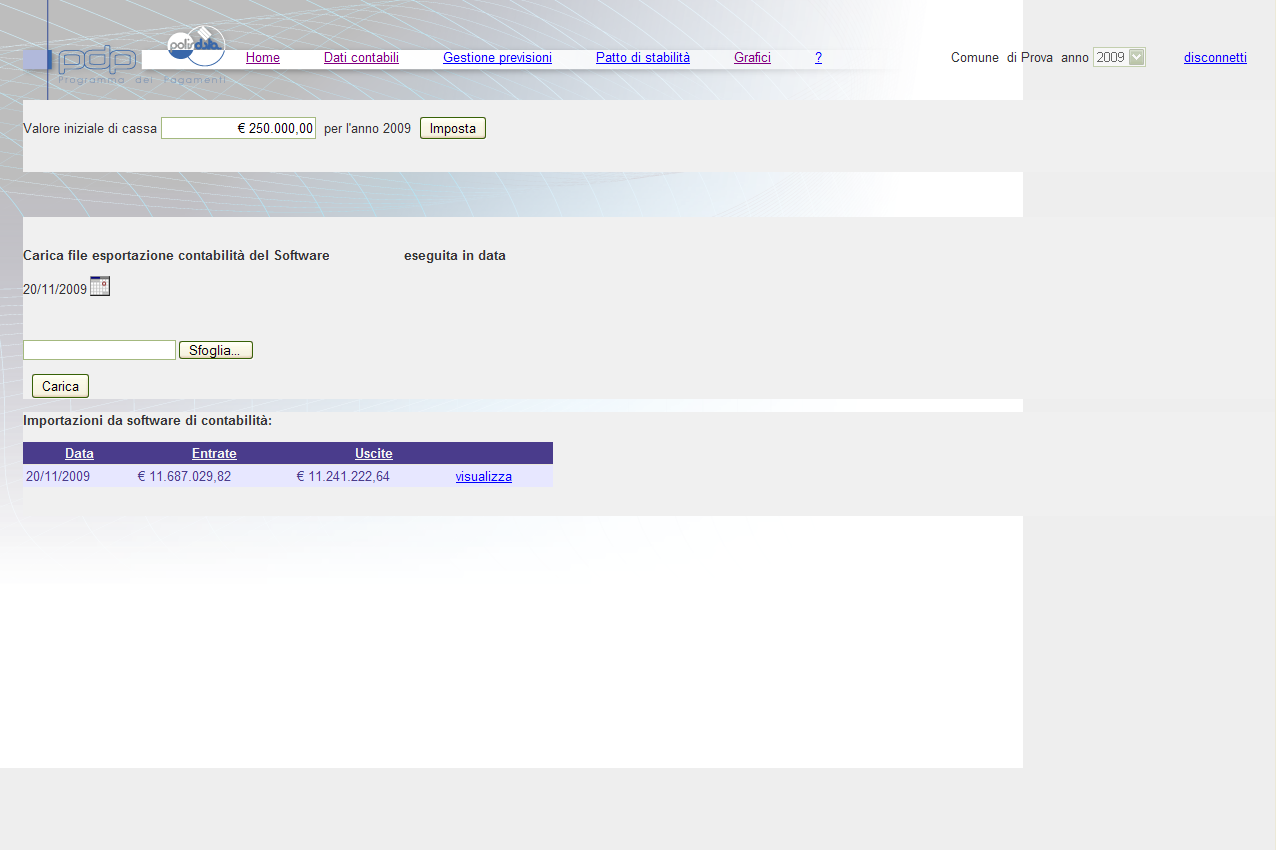Click the polisdata logo
Image resolution: width=1280 pixels, height=850 pixels.
click(x=196, y=47)
